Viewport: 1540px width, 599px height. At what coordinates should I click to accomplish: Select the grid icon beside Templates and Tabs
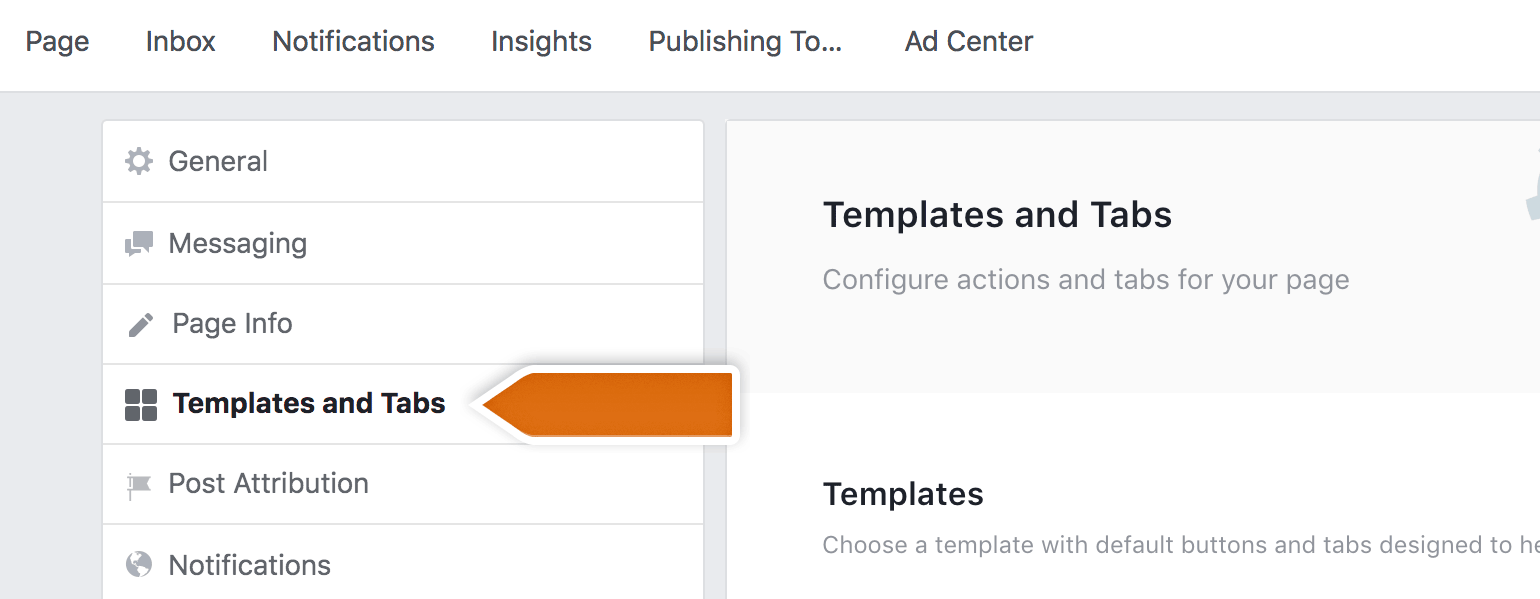(140, 403)
